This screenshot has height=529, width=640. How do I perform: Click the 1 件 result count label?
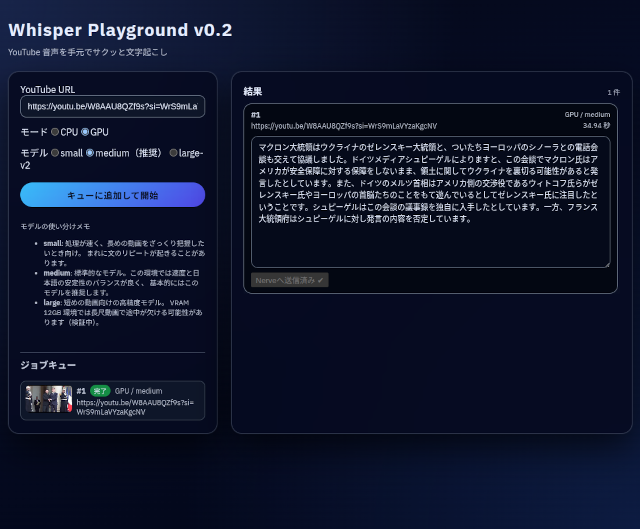613,92
